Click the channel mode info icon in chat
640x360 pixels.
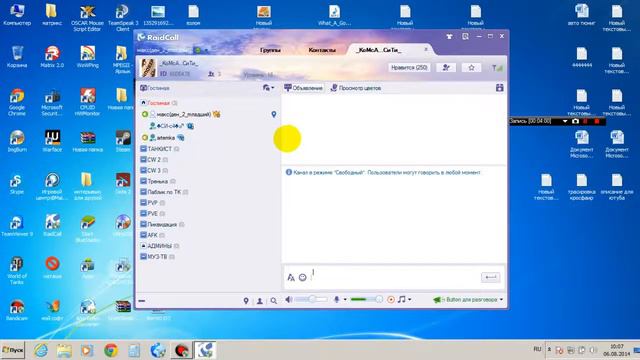[x=289, y=172]
